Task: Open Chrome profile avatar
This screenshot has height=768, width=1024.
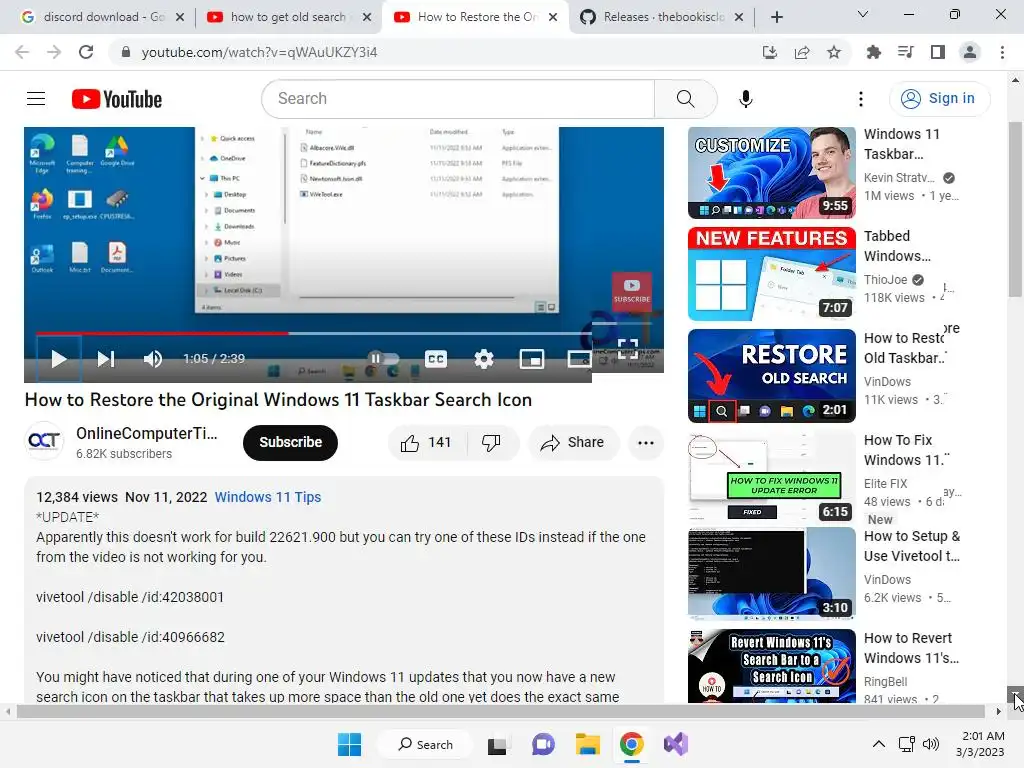Action: click(970, 52)
